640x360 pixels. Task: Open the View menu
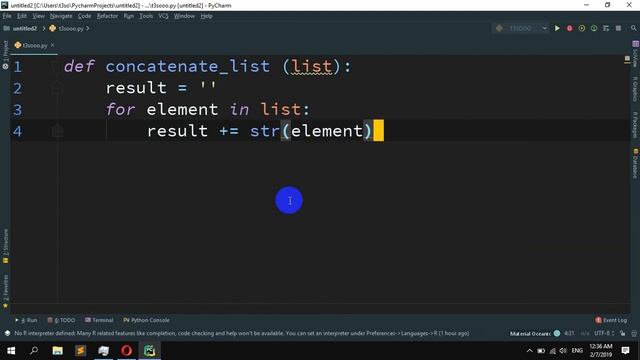click(38, 16)
